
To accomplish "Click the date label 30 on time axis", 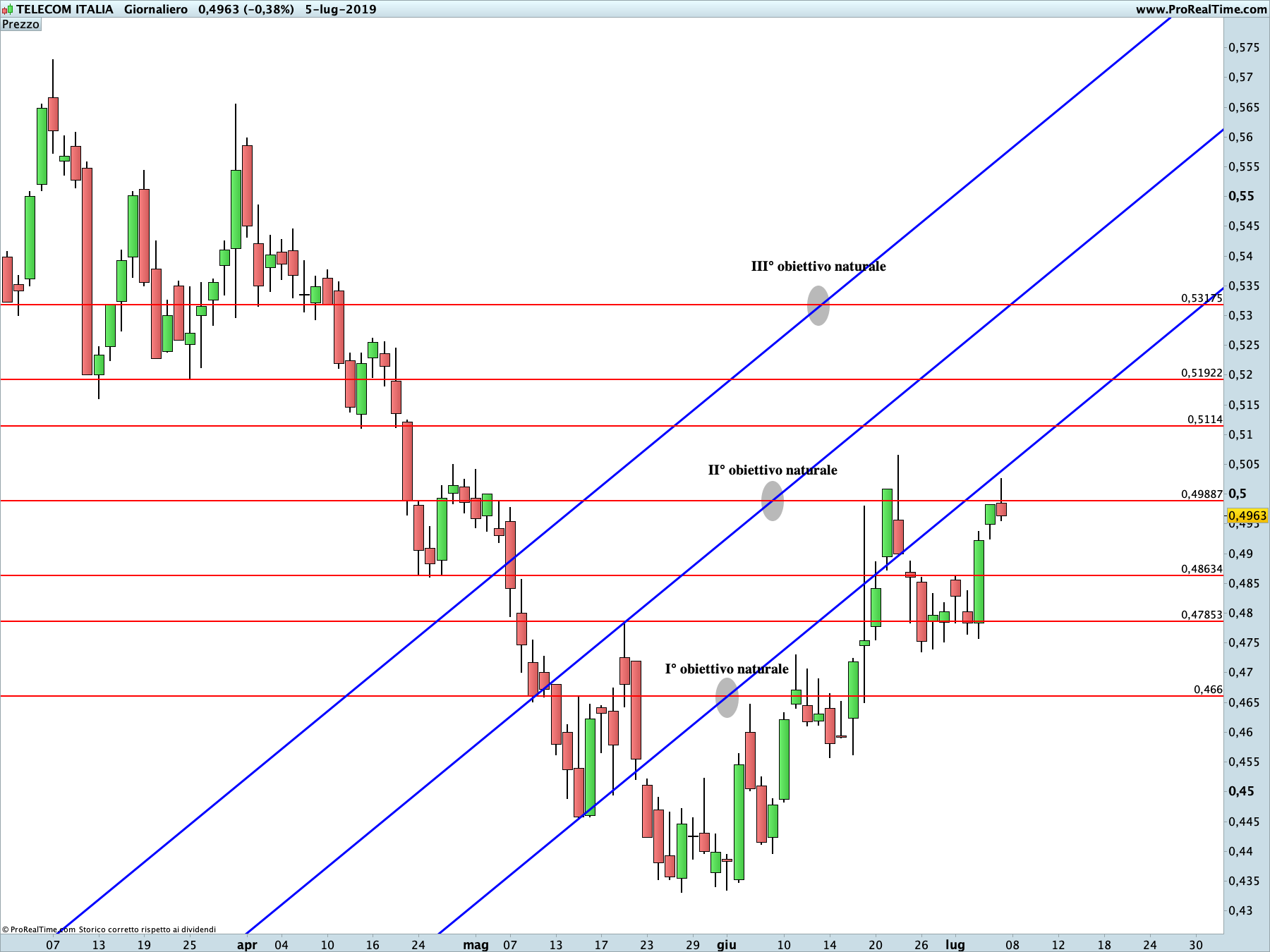I will [x=1196, y=945].
